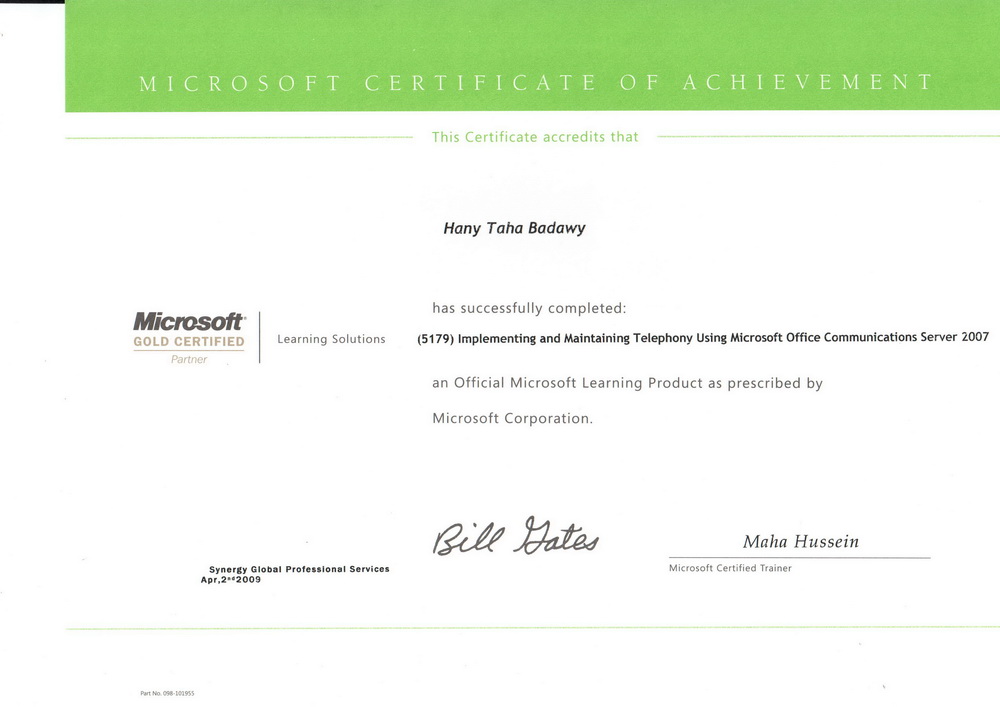The image size is (1000, 707).
Task: Click the trainer name Maha Hussein
Action: pos(800,542)
